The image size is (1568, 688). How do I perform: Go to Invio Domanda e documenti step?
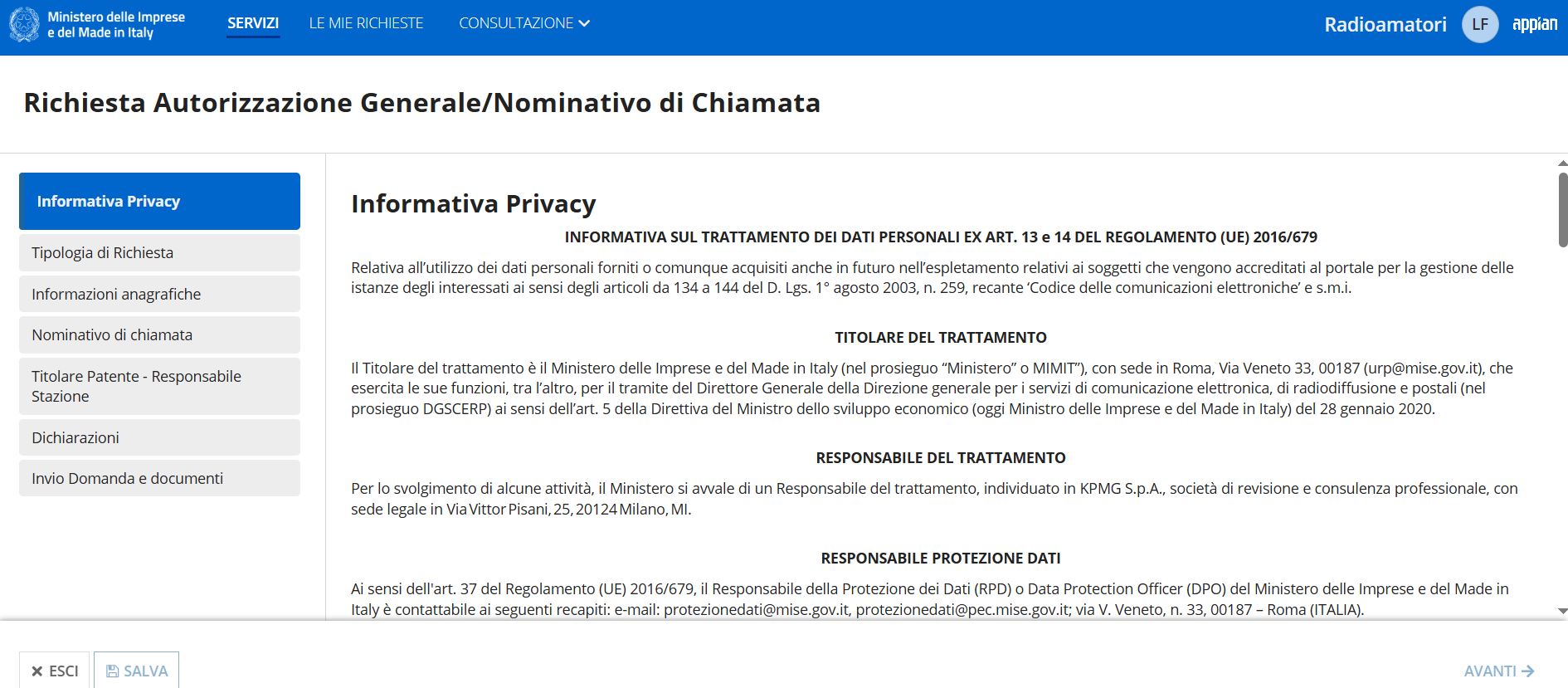click(x=159, y=478)
